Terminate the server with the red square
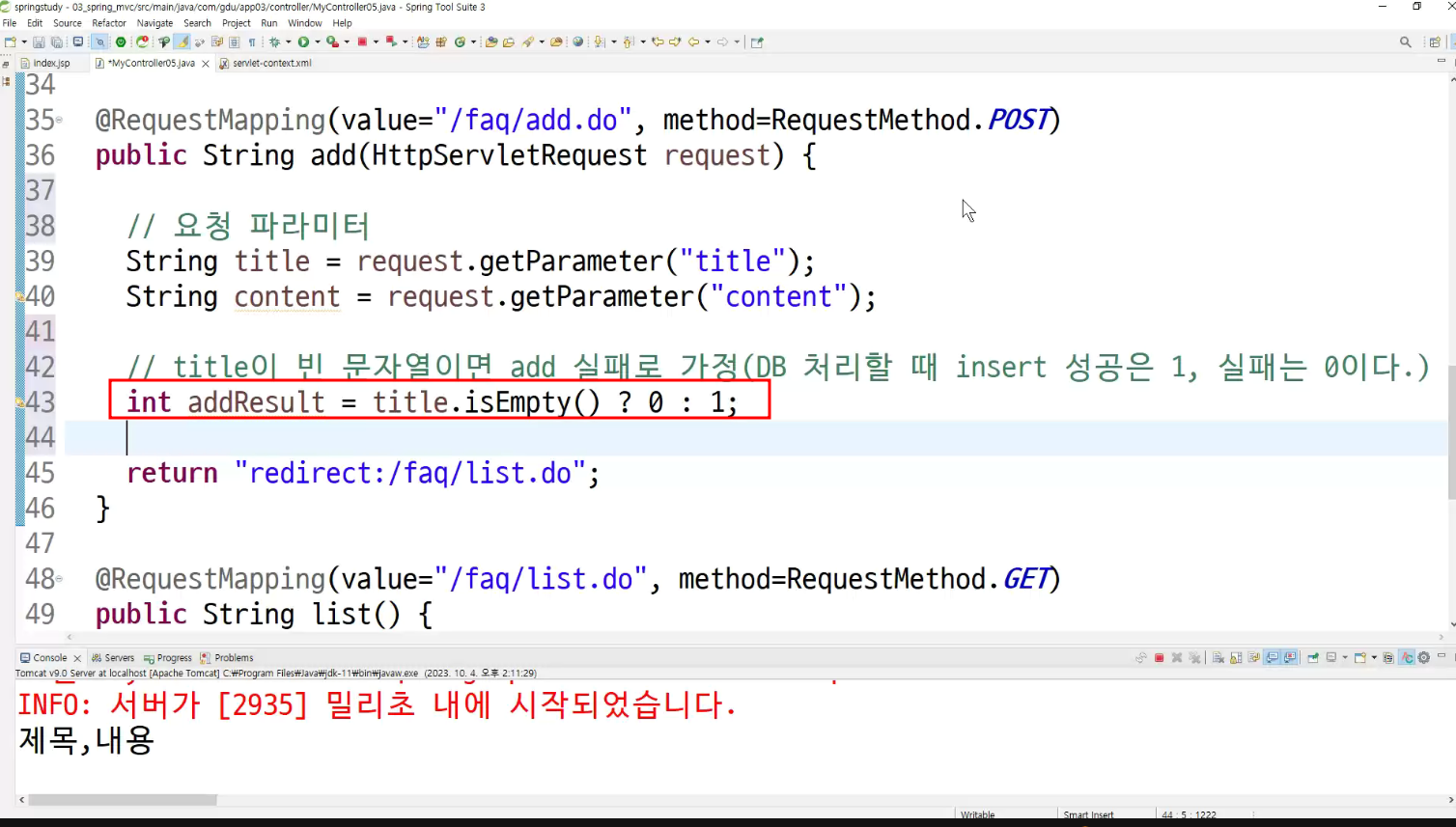1456x827 pixels. tap(1159, 658)
